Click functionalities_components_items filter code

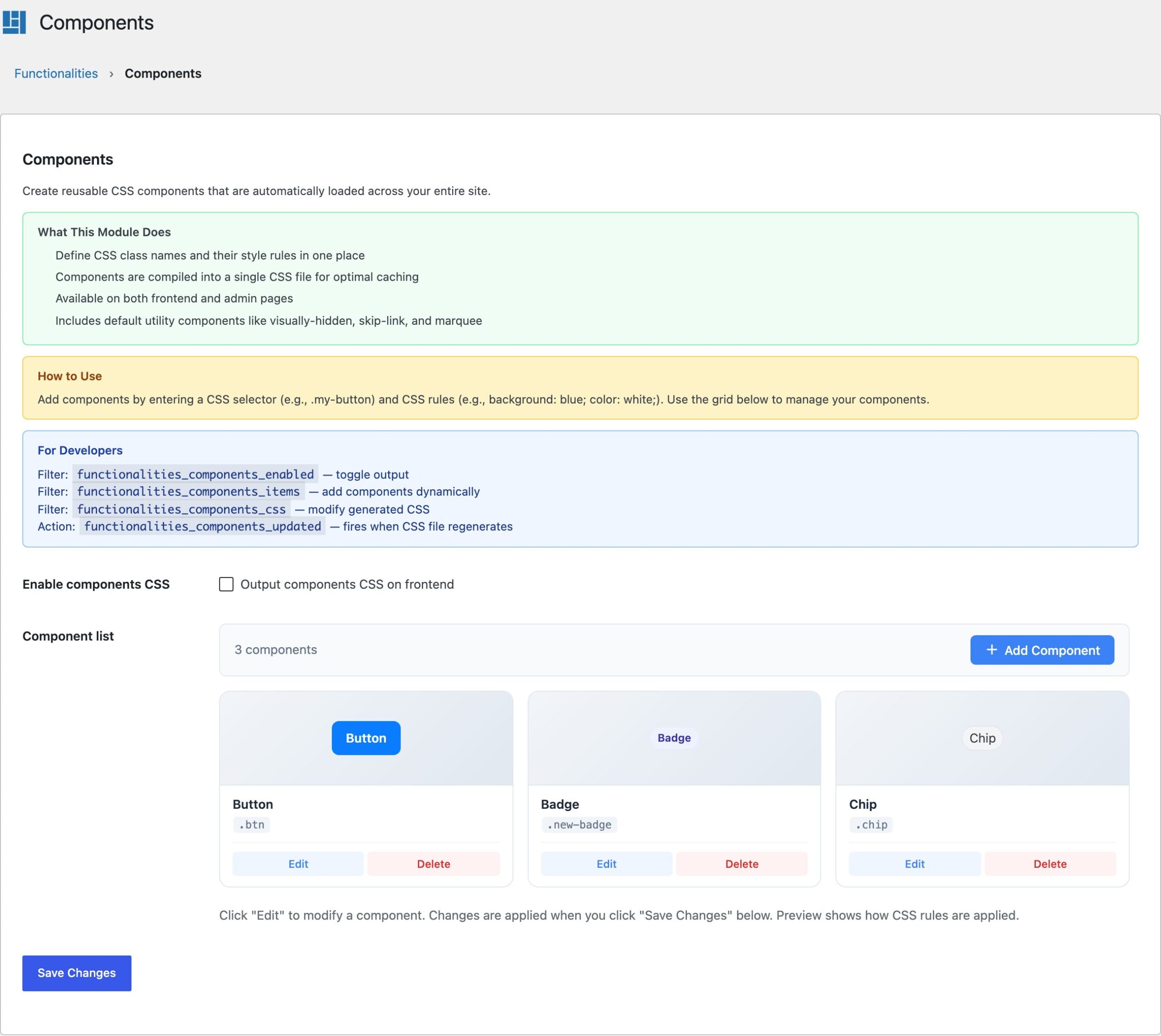coord(188,491)
